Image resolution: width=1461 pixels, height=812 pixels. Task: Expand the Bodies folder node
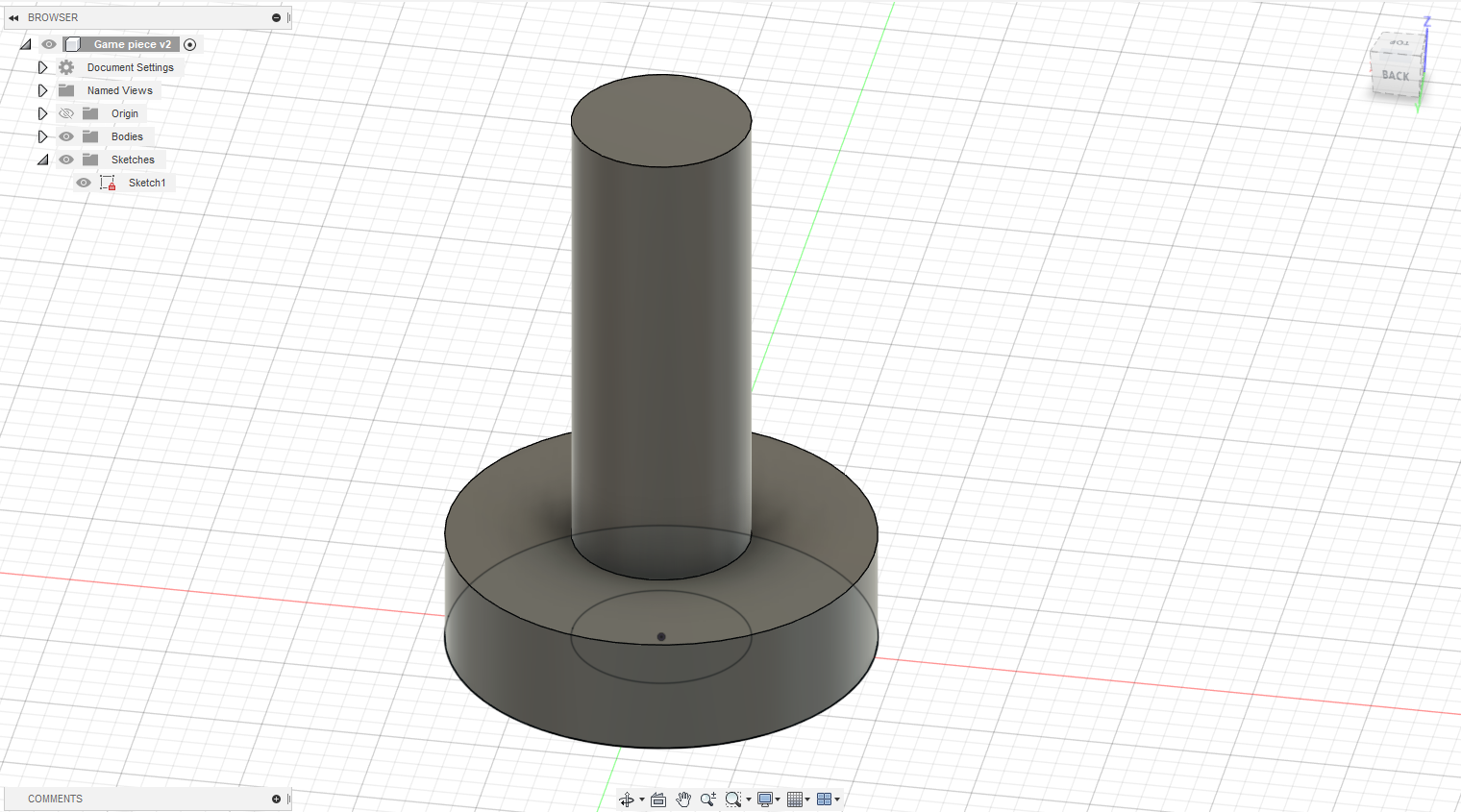pyautogui.click(x=42, y=136)
